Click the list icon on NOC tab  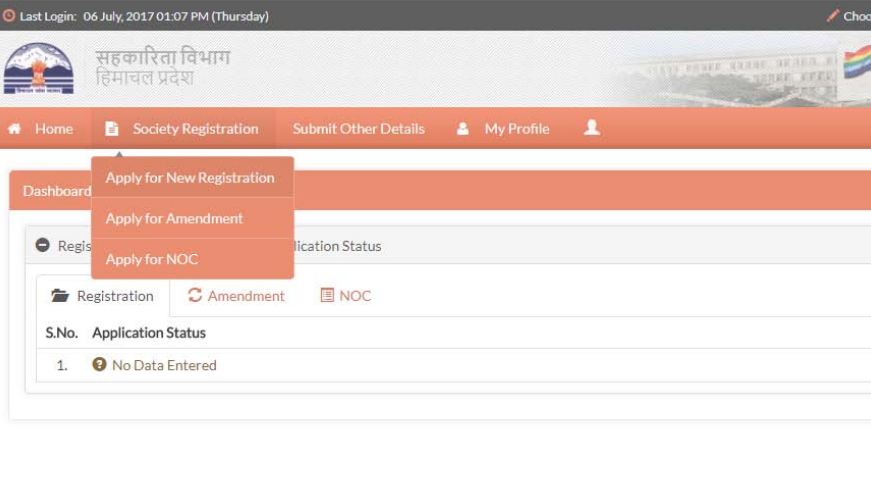[327, 295]
